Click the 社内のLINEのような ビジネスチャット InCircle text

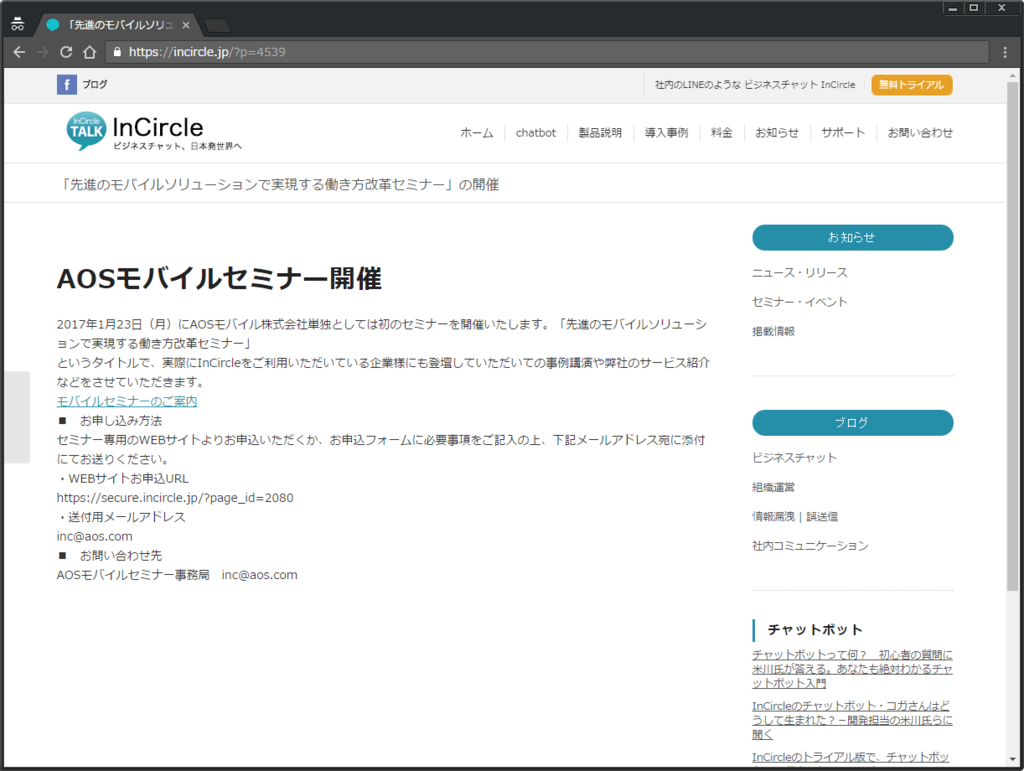pos(755,85)
